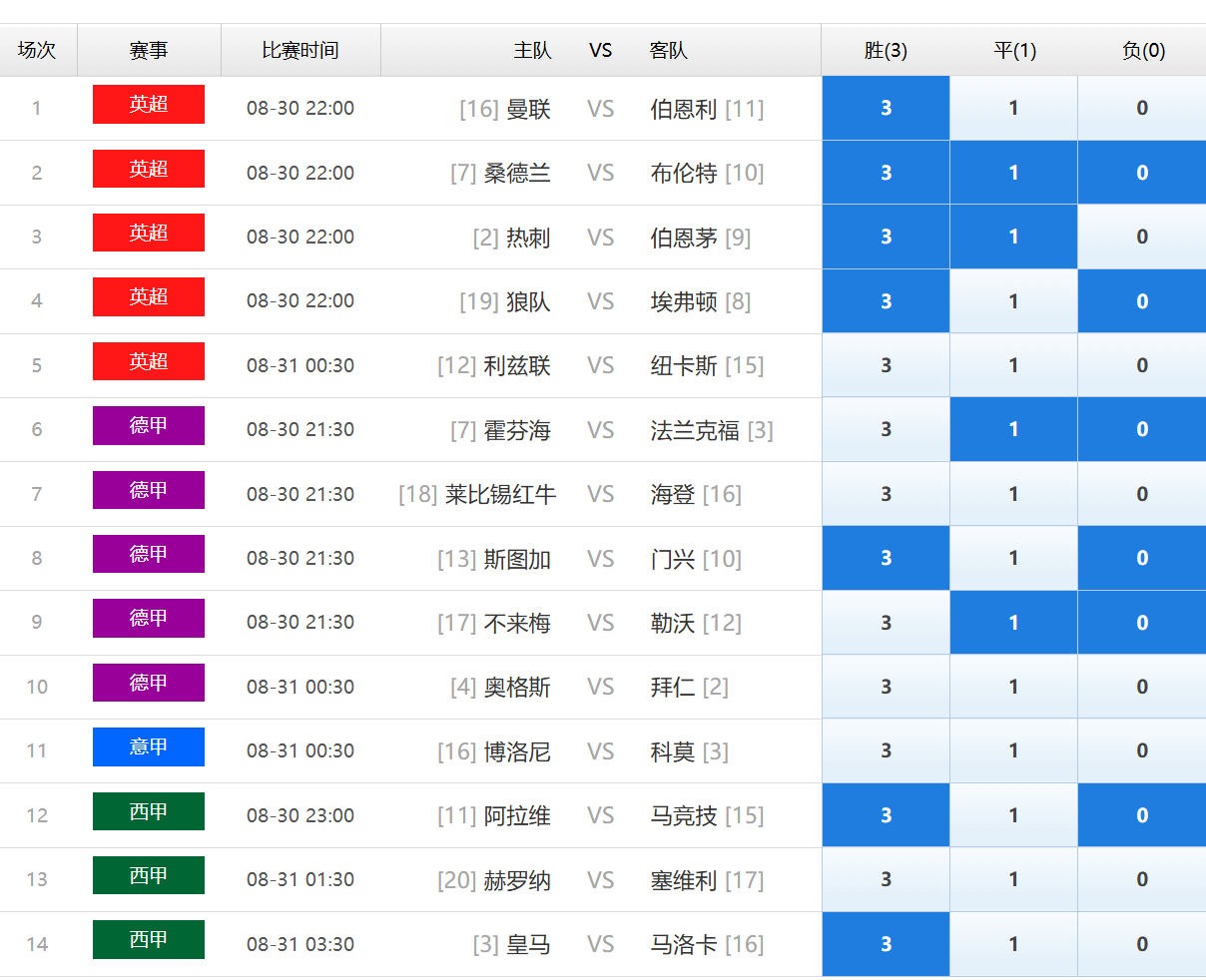Select draw (1) for 阿拉维 vs 马竞技
This screenshot has width=1206, height=980.
[1013, 815]
